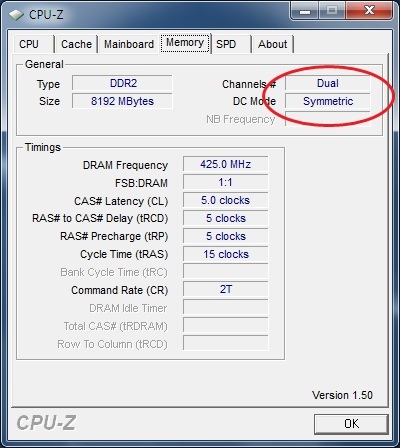Go to the SPD tab

[231, 44]
